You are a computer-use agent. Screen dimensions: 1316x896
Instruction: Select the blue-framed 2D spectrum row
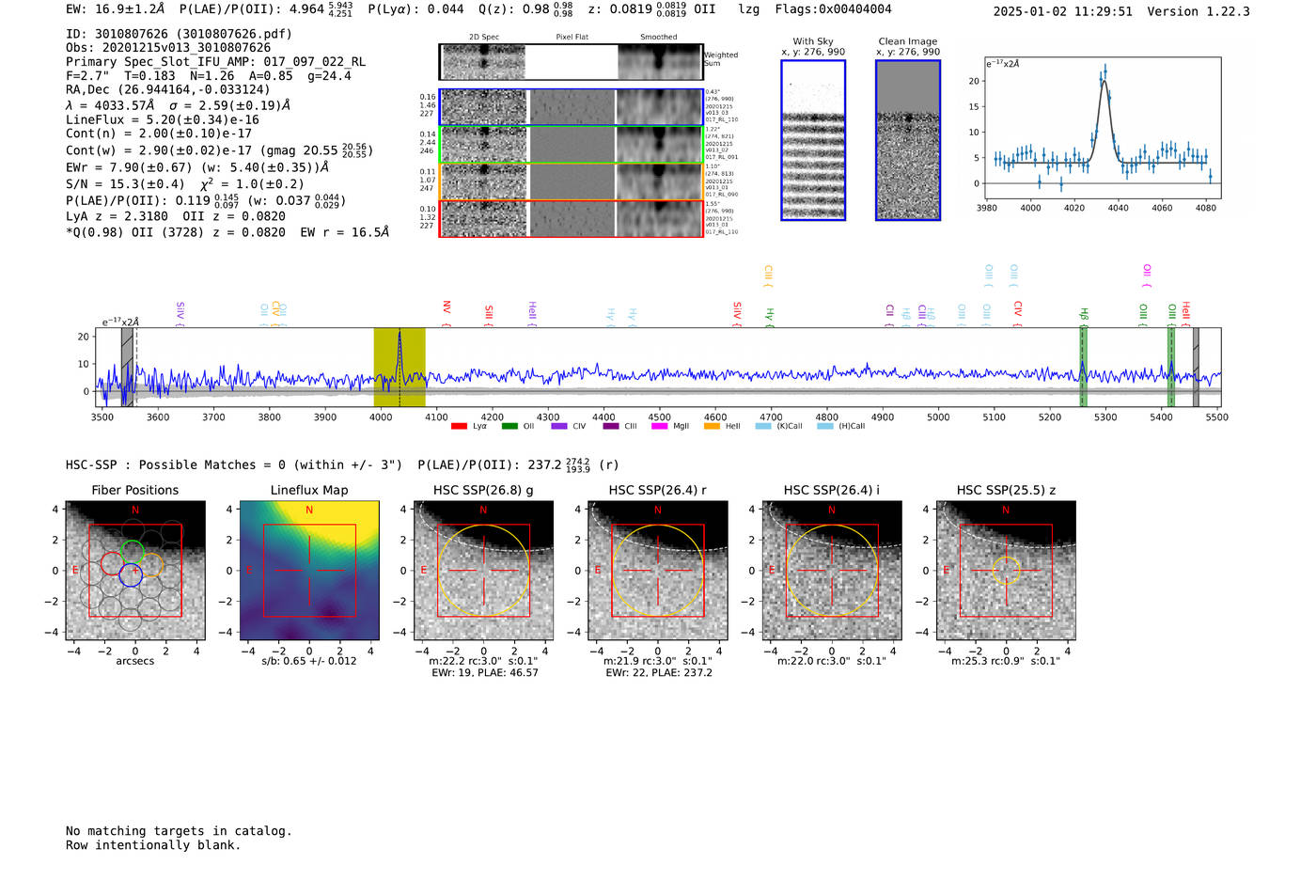click(x=572, y=107)
